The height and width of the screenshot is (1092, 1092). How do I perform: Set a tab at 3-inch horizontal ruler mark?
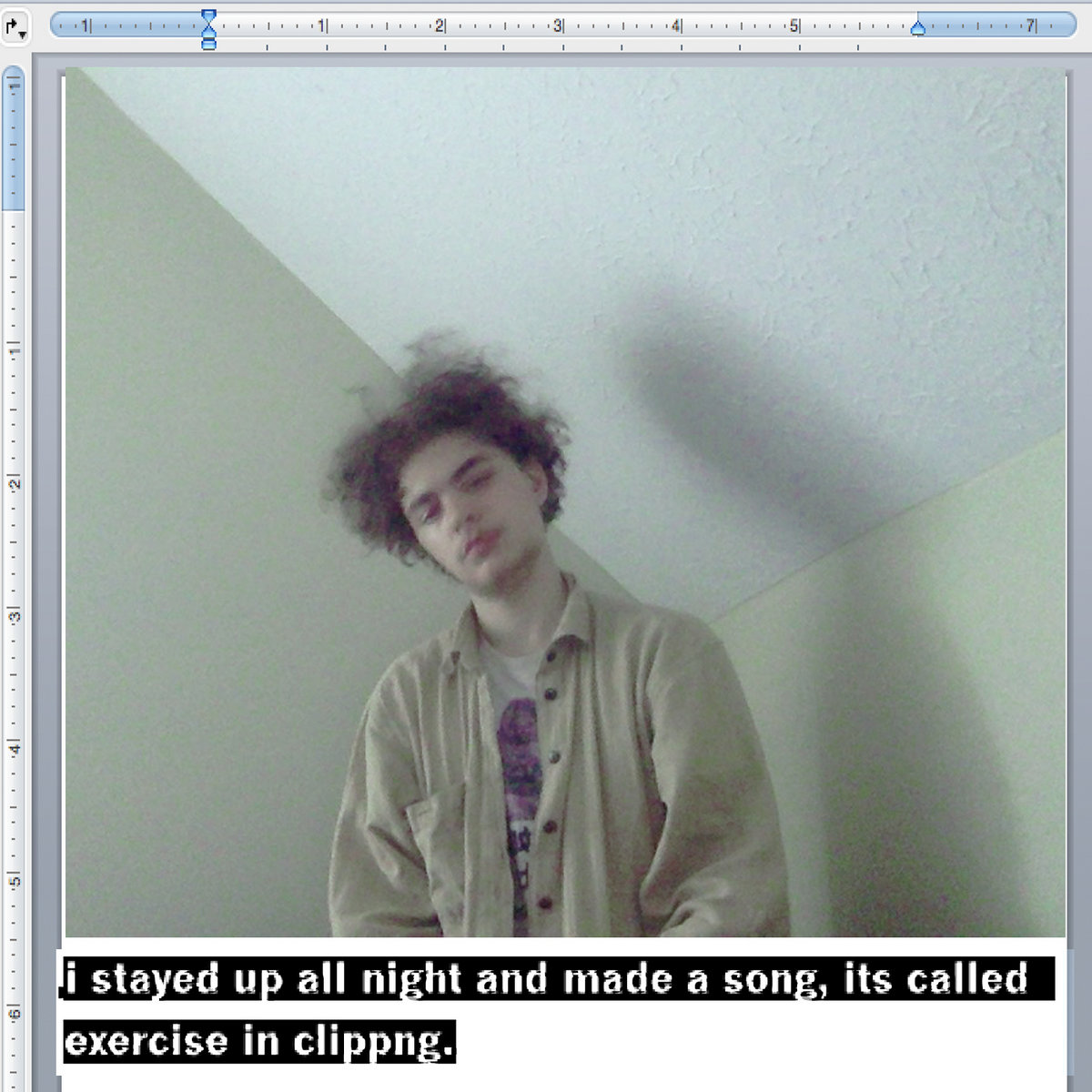[558, 25]
